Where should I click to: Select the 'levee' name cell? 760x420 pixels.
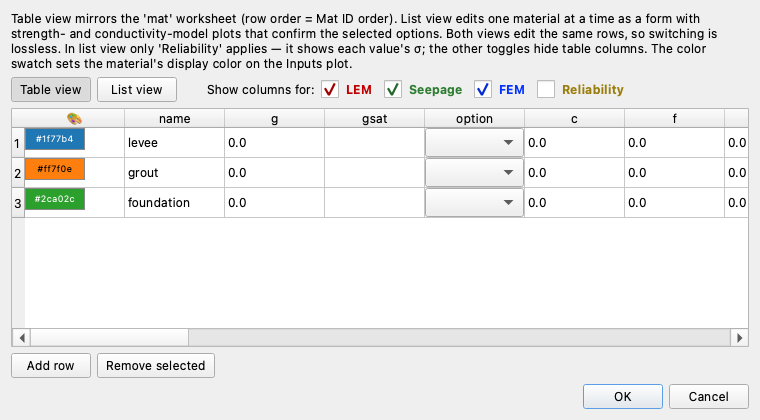click(174, 143)
